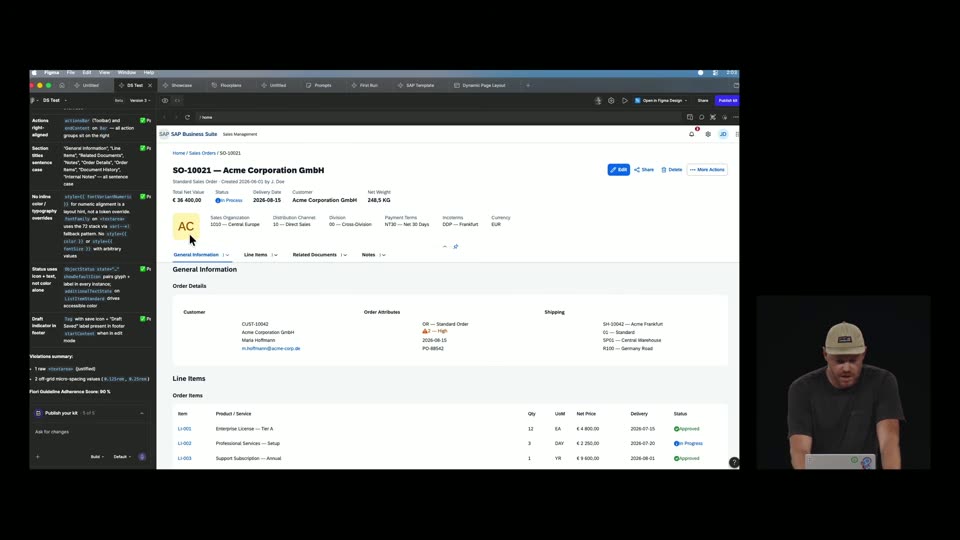Viewport: 960px width, 540px height.
Task: Close the DS Test tab
Action: pos(150,85)
